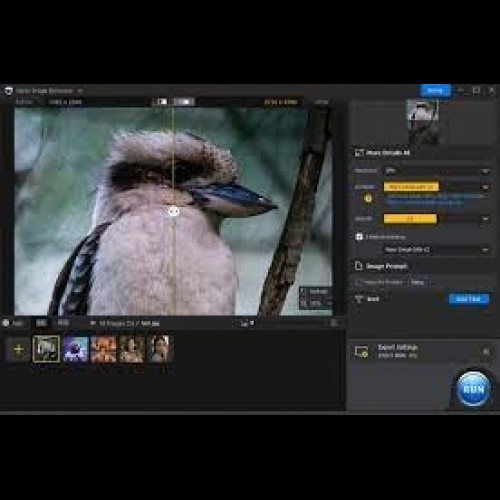Click the text tool icon beside Add Text
This screenshot has width=500, height=500.
(x=359, y=299)
